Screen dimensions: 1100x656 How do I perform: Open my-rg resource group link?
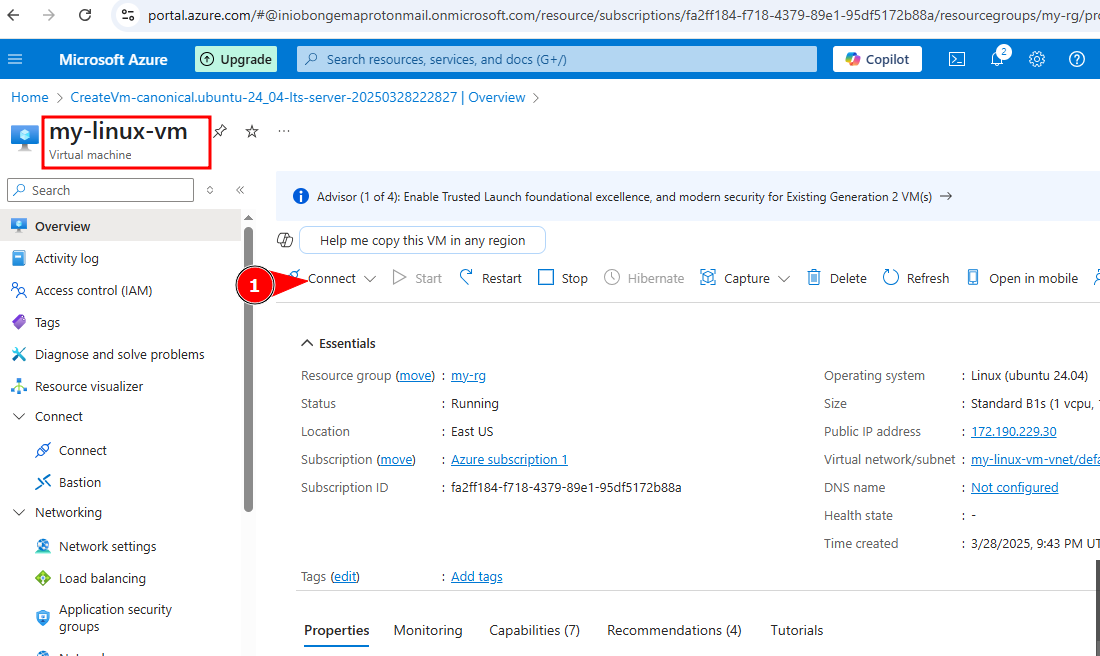[468, 375]
